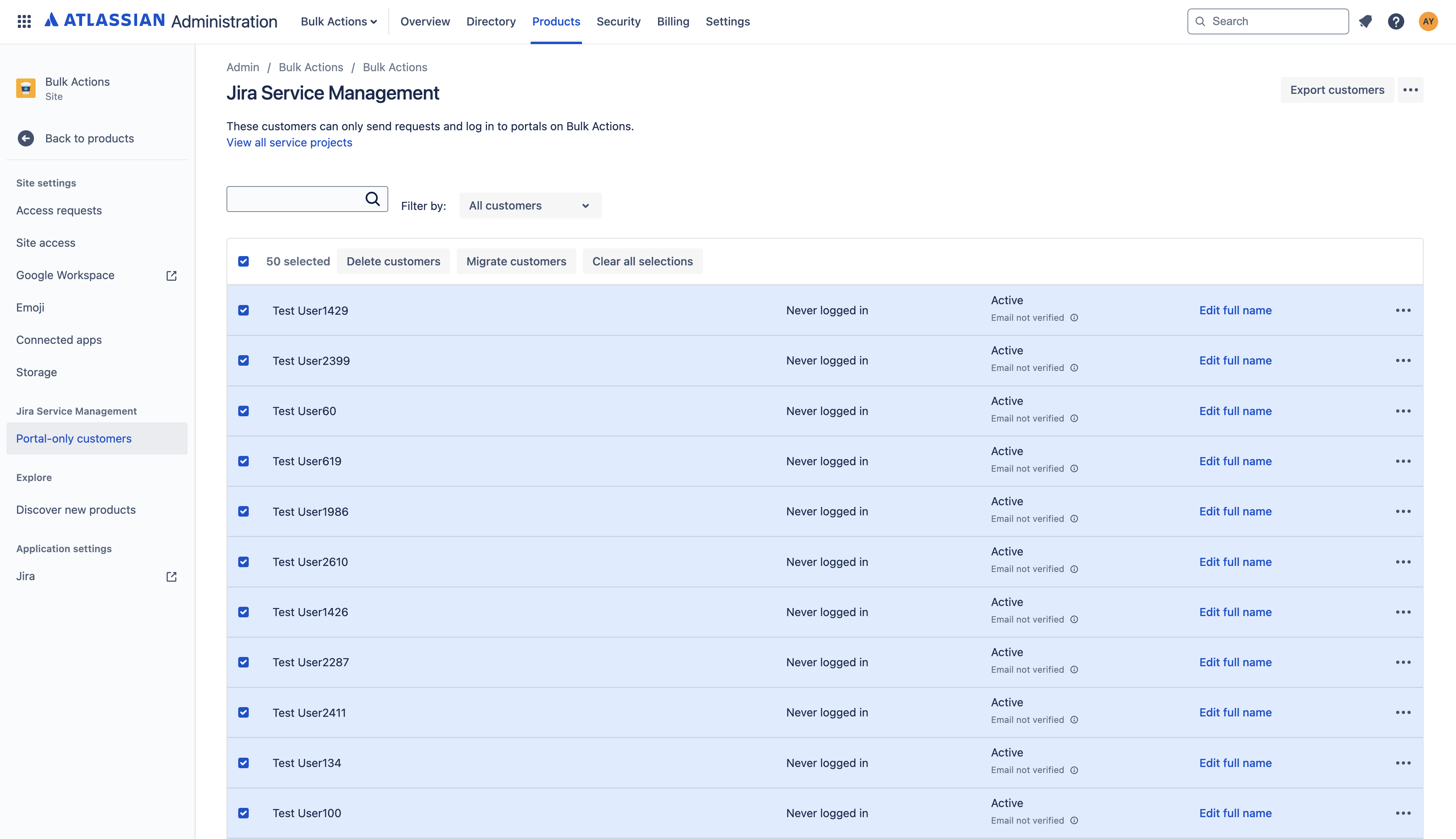Click the Back to products arrow icon
This screenshot has height=839, width=1456.
pos(25,138)
